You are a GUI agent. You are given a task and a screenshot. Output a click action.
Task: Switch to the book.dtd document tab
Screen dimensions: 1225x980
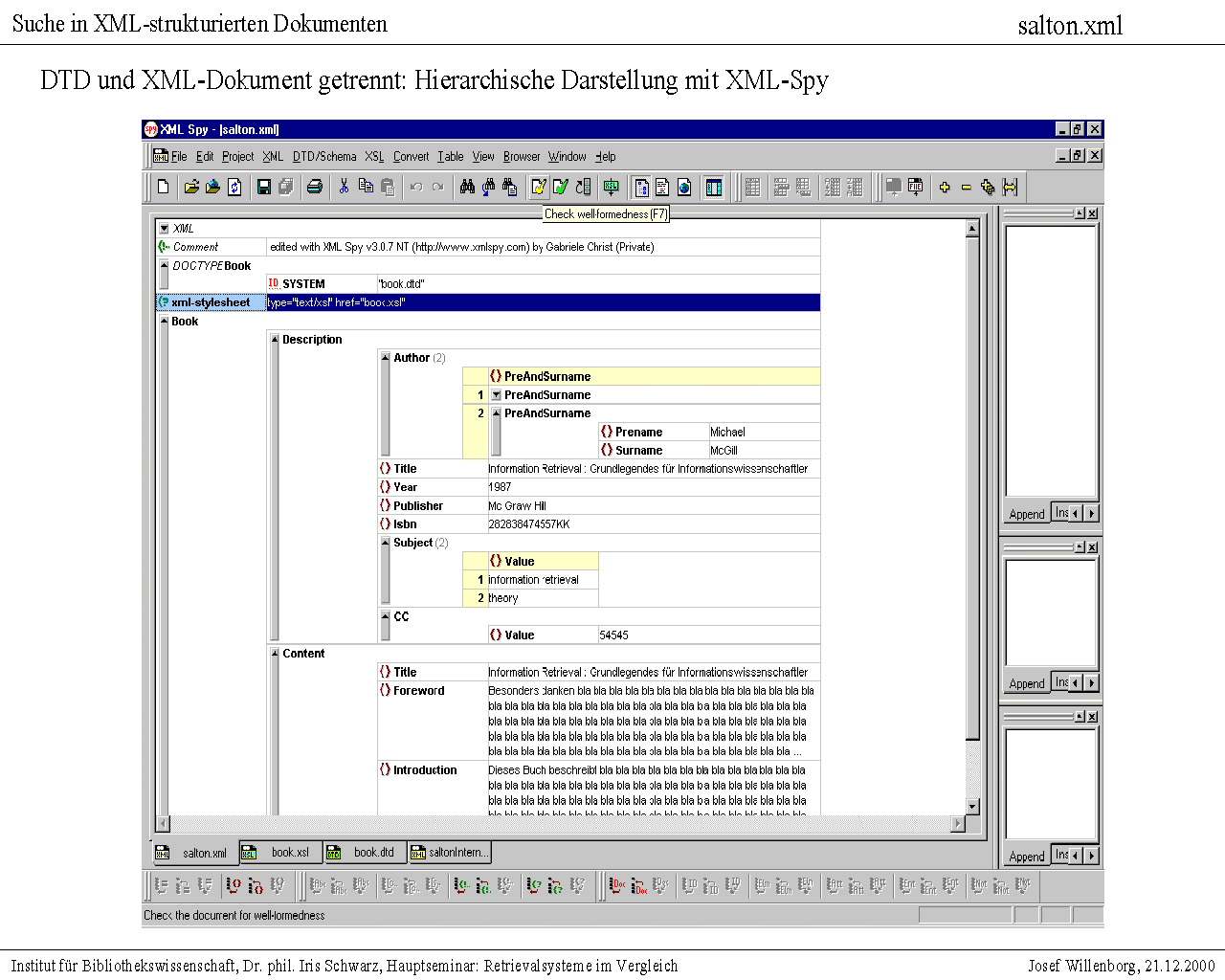(365, 853)
